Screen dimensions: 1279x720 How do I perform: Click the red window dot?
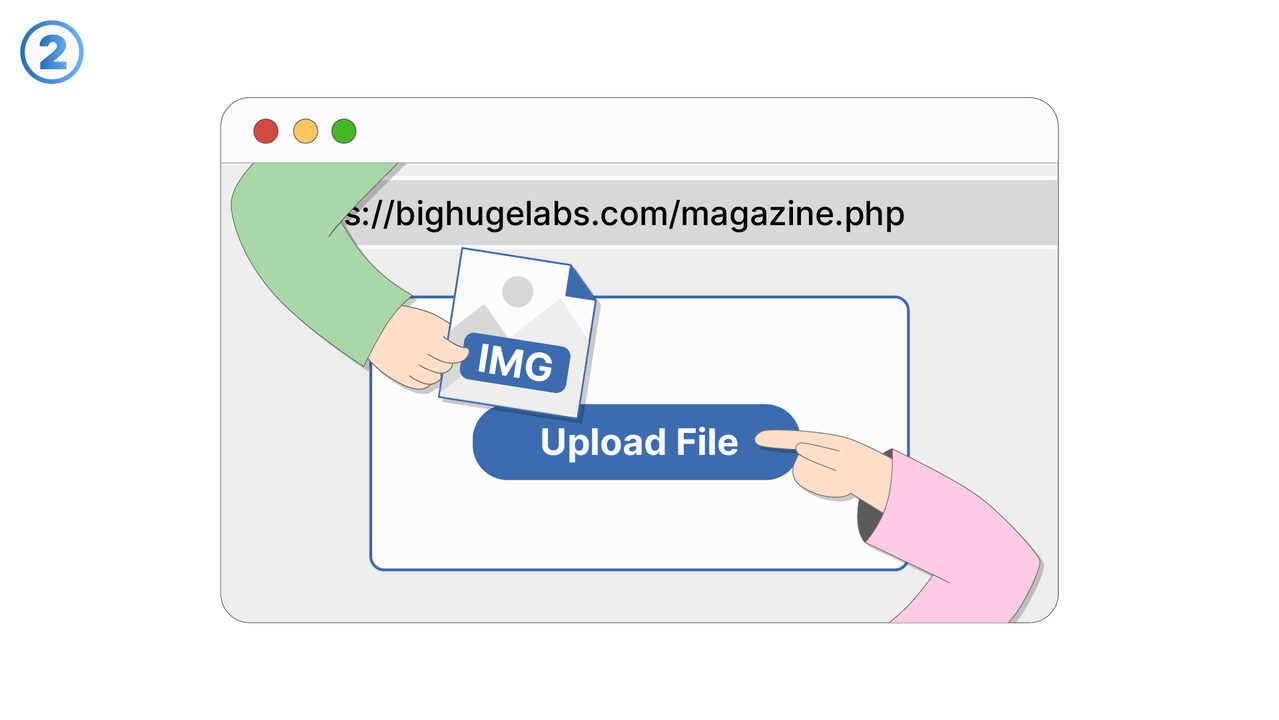265,131
